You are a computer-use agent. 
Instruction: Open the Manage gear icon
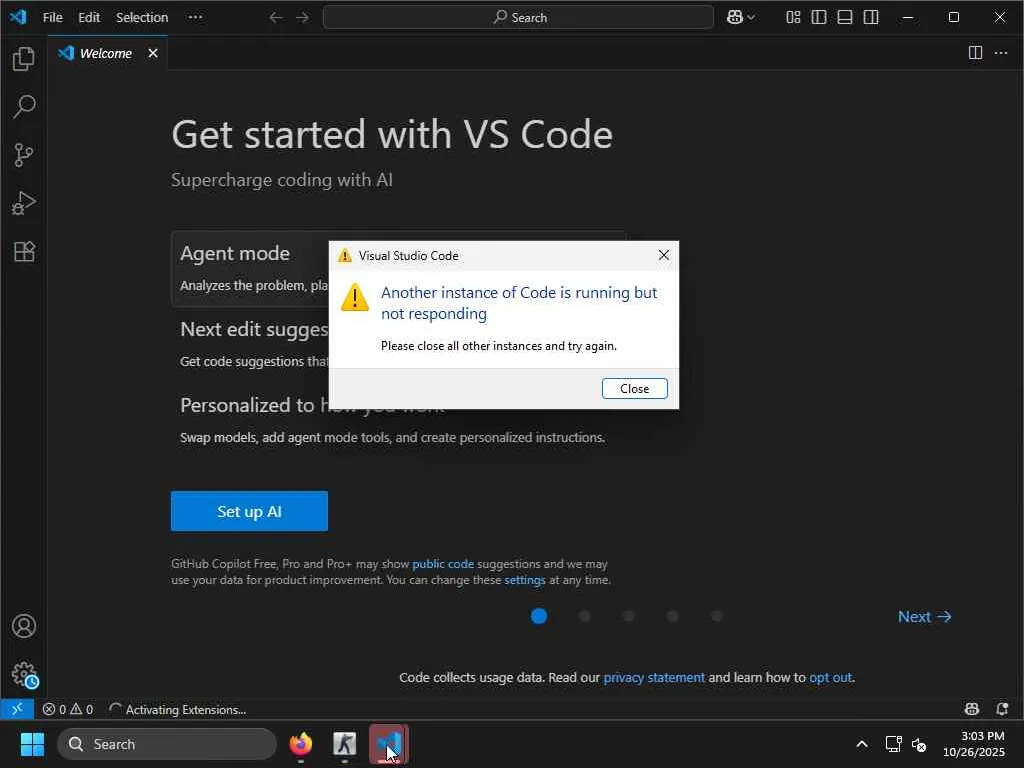coord(24,674)
